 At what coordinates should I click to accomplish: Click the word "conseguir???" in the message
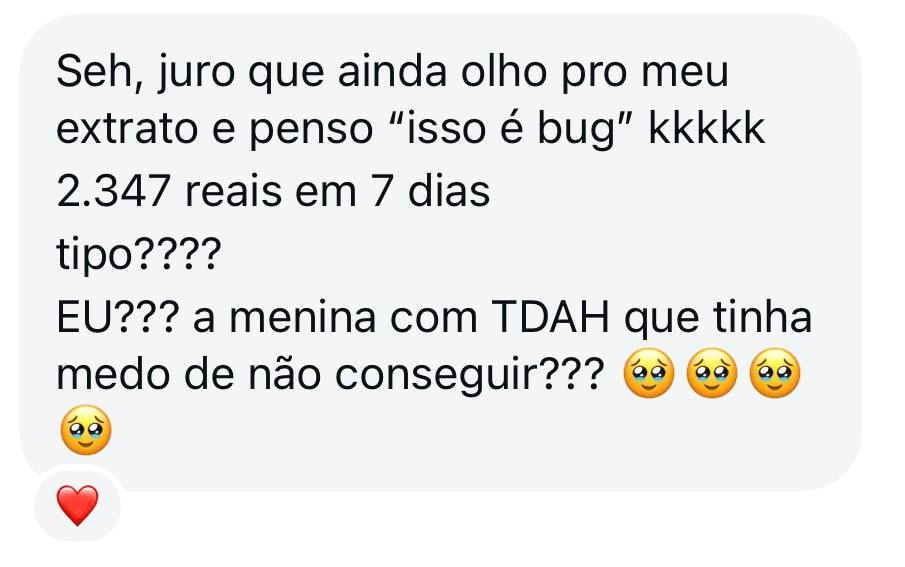(x=469, y=376)
